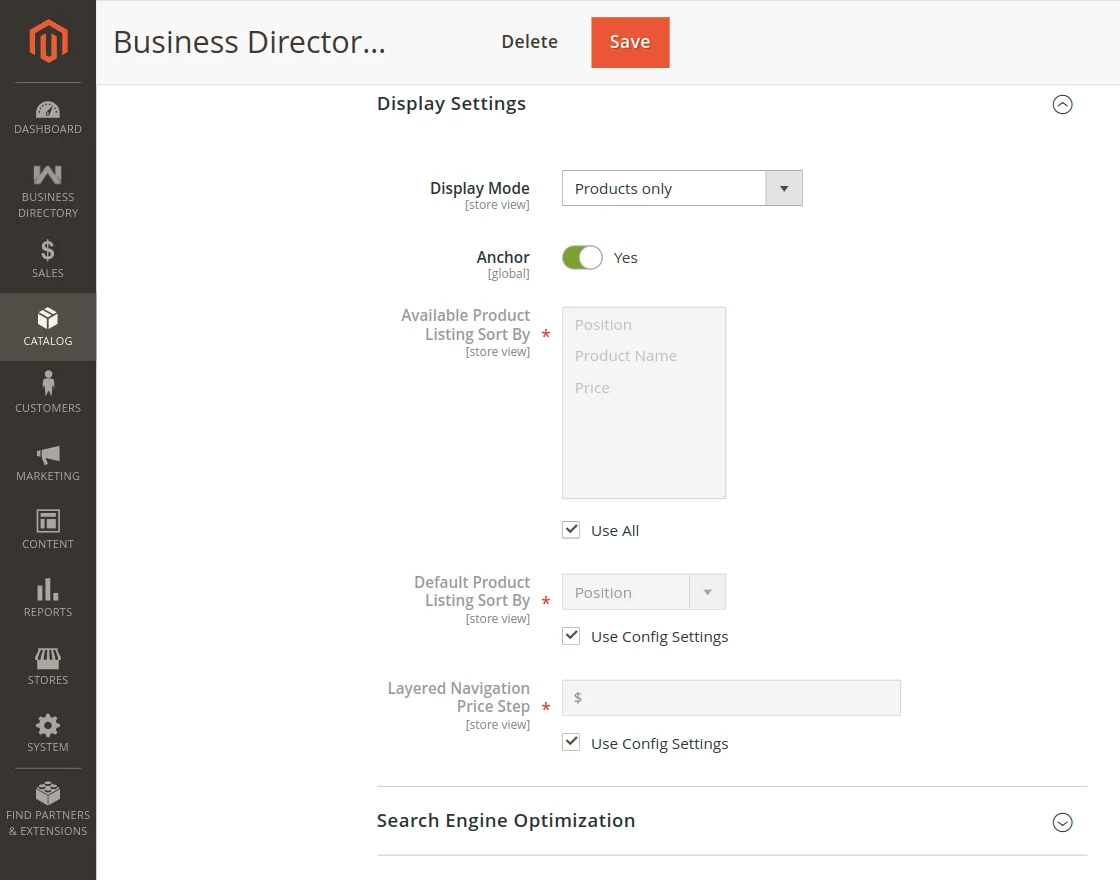Screen dimensions: 1120x880
Task: Click the Magento logo icon
Action: pos(47,41)
